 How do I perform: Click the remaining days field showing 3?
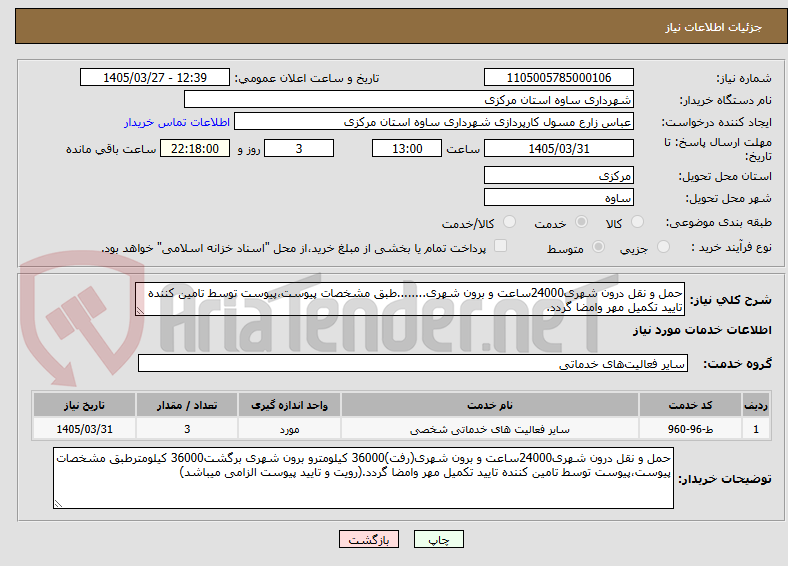(x=299, y=148)
